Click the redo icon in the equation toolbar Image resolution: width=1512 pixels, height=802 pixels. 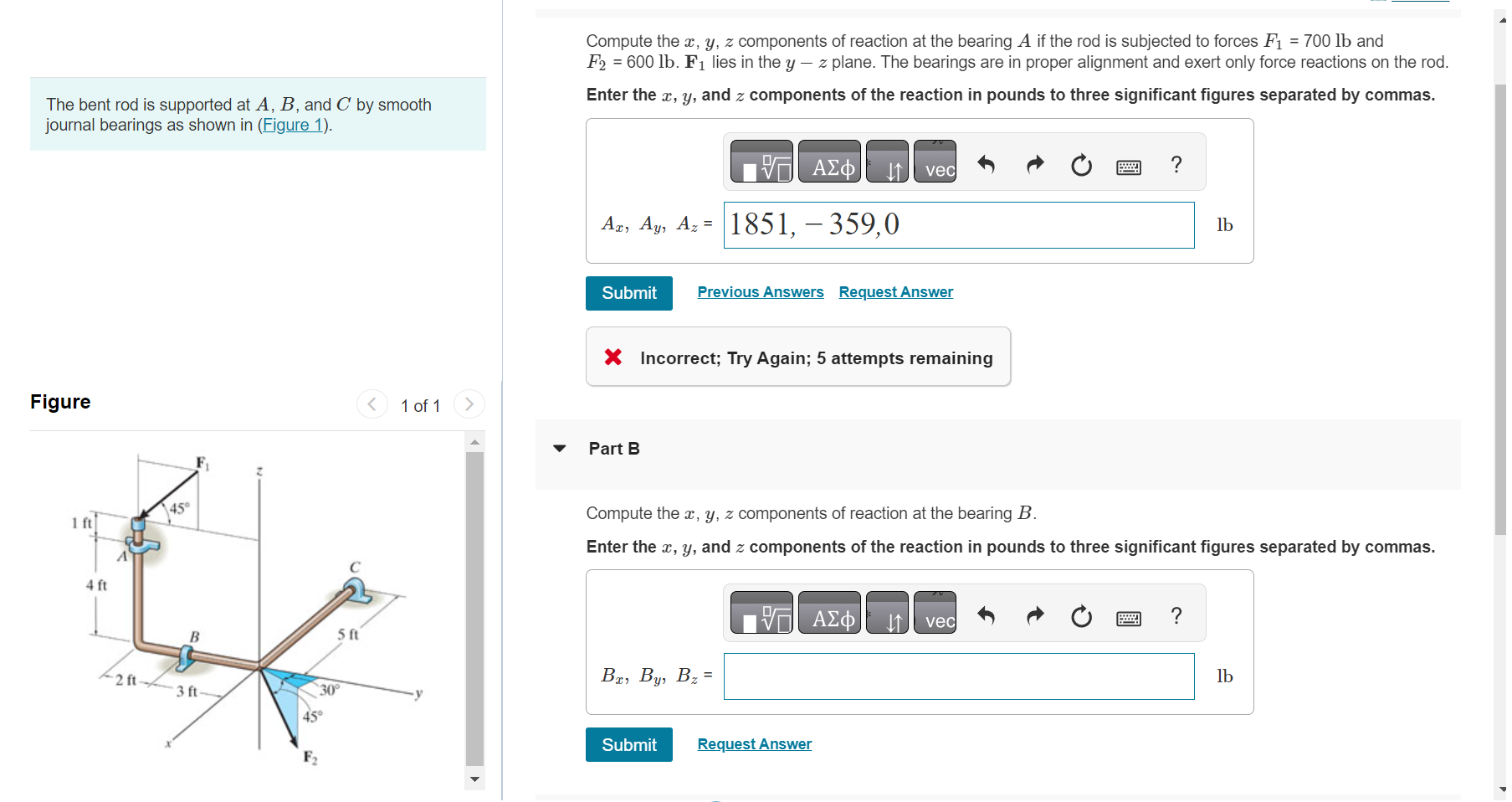coord(1034,165)
